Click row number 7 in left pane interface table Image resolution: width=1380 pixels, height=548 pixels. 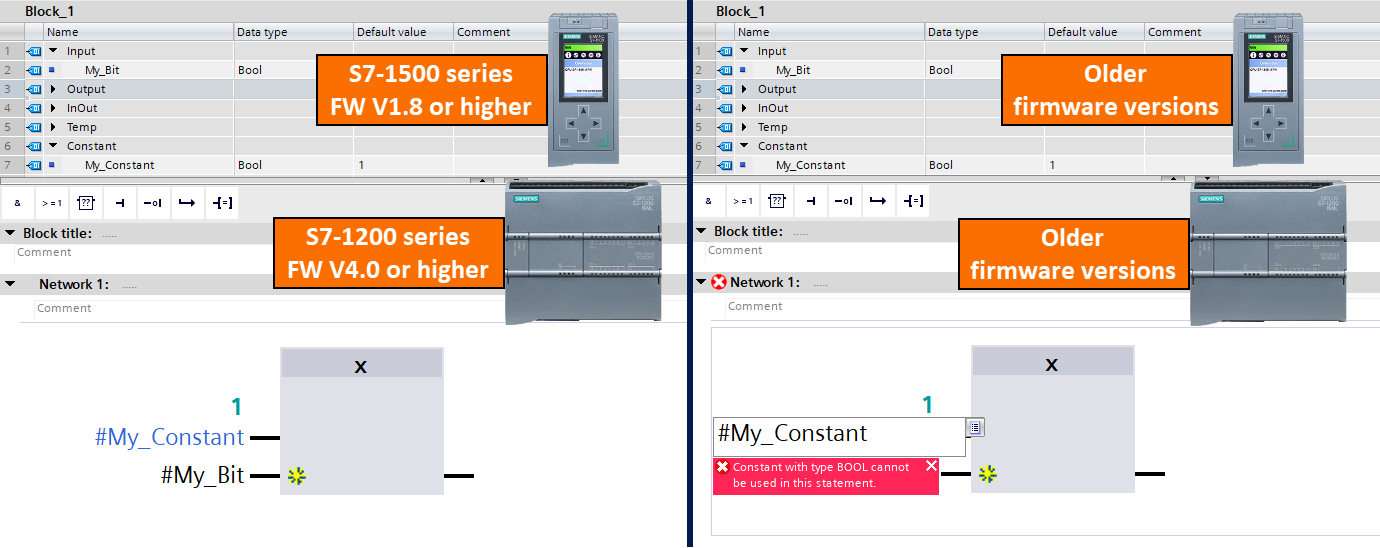click(x=7, y=165)
